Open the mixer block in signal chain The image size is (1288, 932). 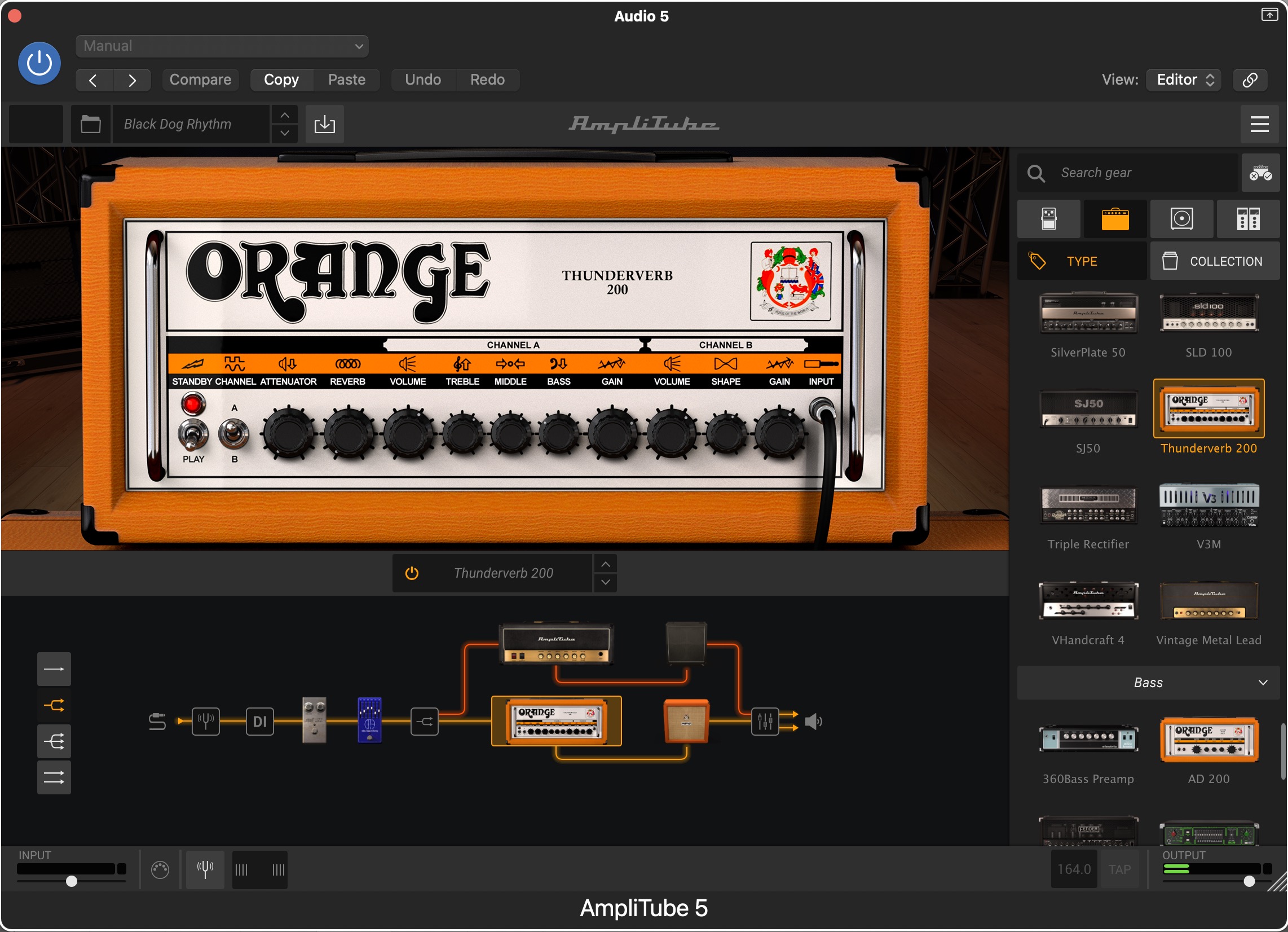[x=765, y=722]
